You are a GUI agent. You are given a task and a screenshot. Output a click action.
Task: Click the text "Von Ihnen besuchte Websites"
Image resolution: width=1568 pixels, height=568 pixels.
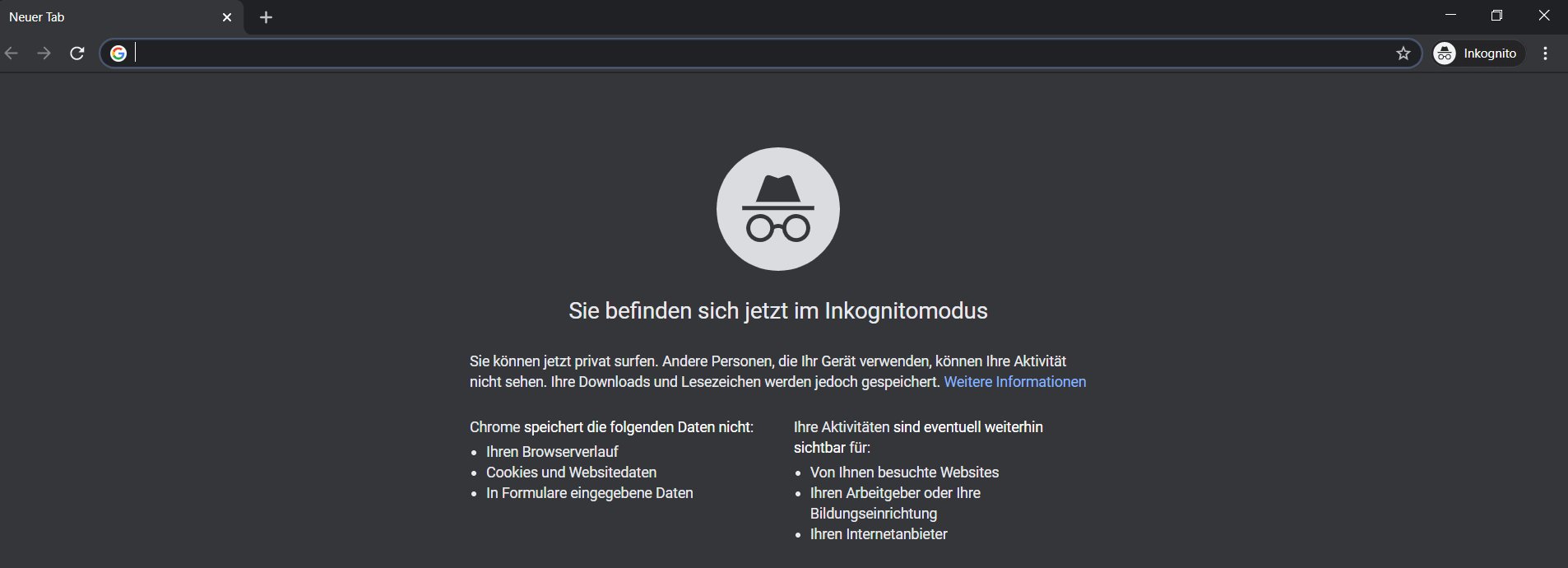click(904, 473)
